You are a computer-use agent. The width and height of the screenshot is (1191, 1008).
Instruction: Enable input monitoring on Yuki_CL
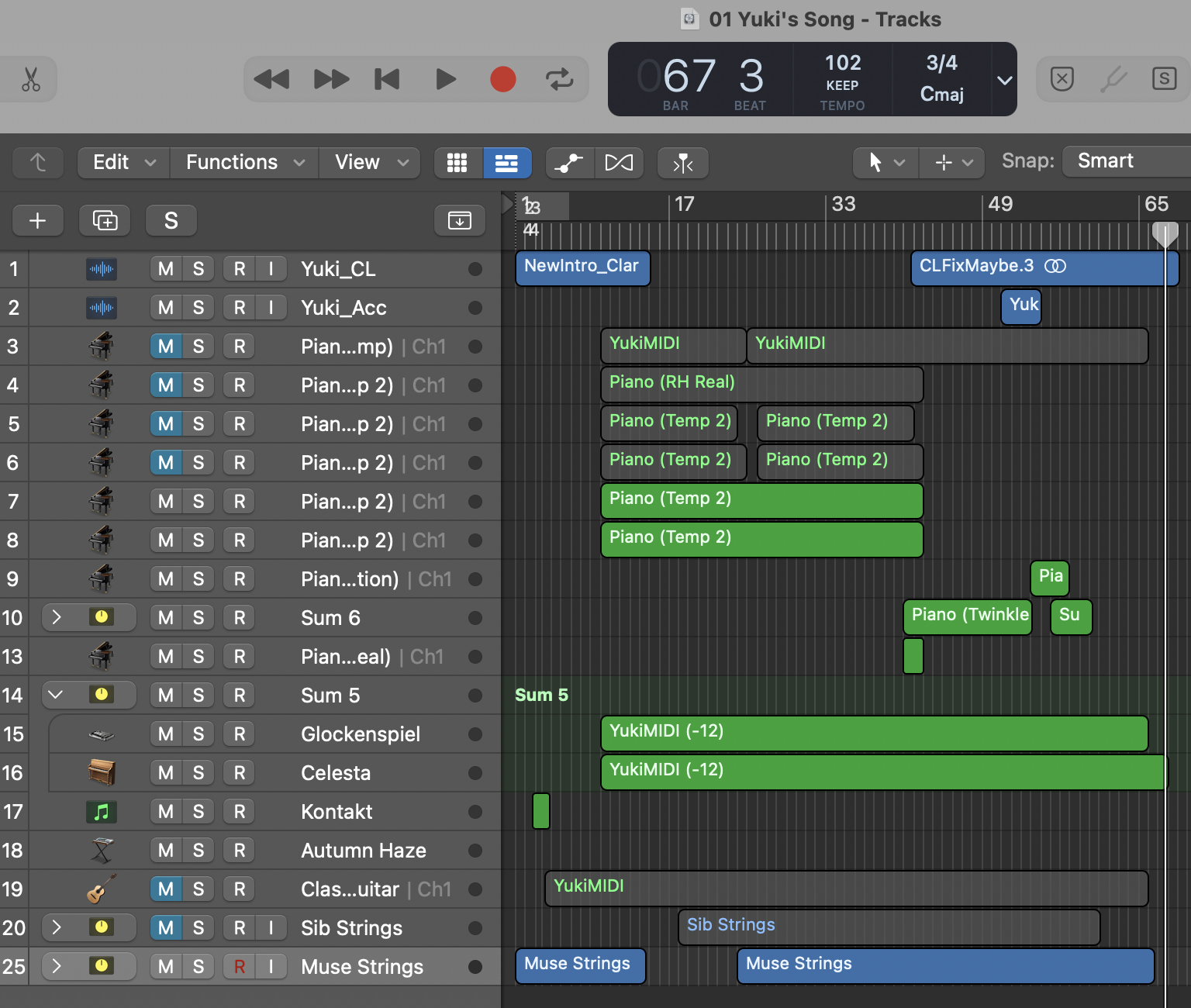click(x=271, y=269)
